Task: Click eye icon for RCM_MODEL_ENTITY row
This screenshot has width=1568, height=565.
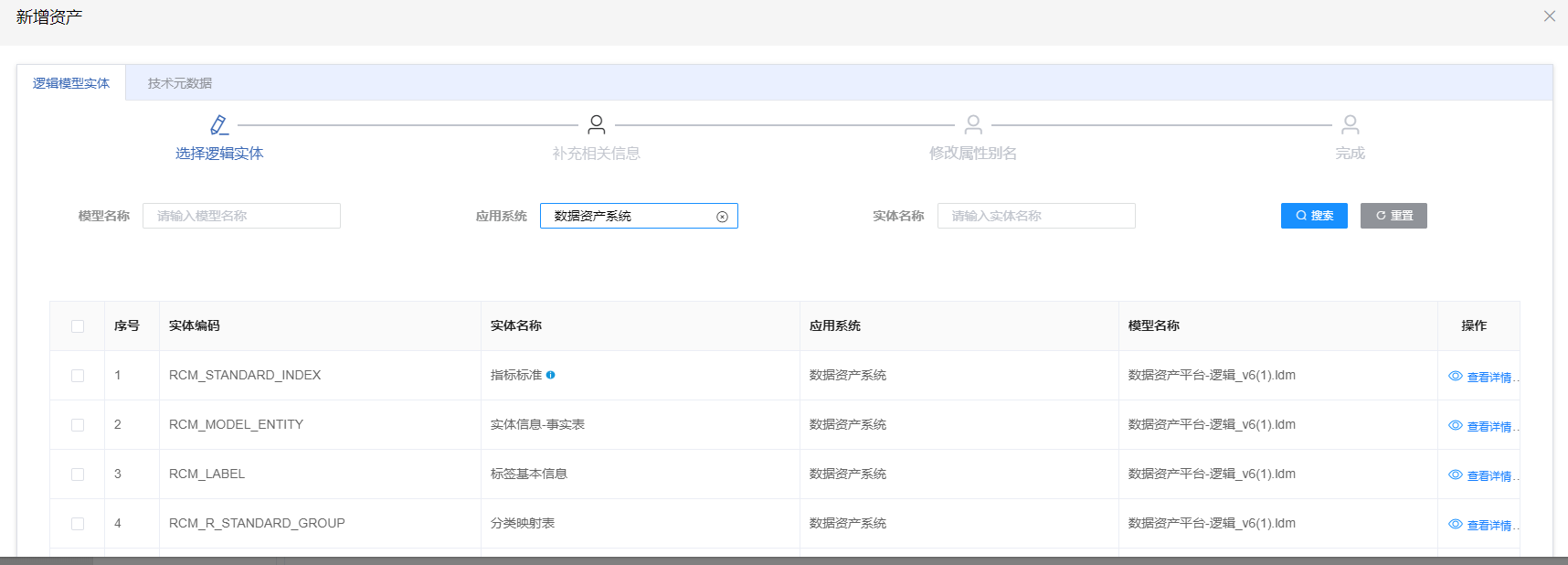Action: click(x=1456, y=426)
